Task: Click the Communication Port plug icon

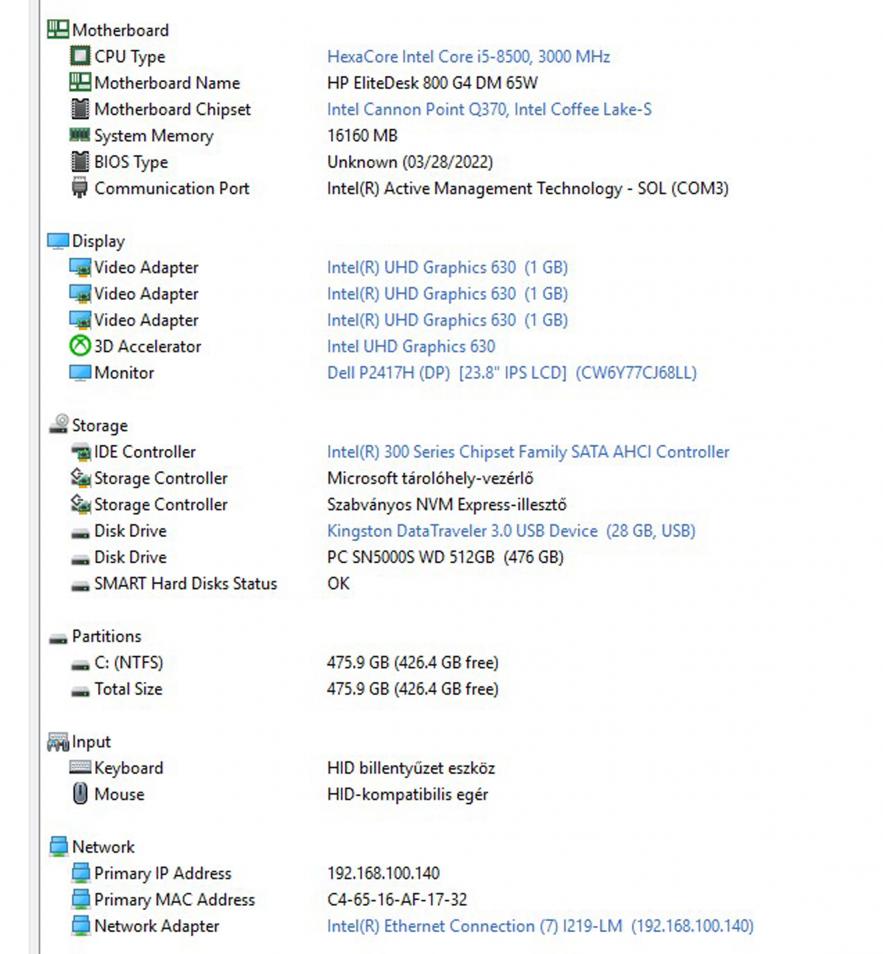Action: tap(80, 187)
